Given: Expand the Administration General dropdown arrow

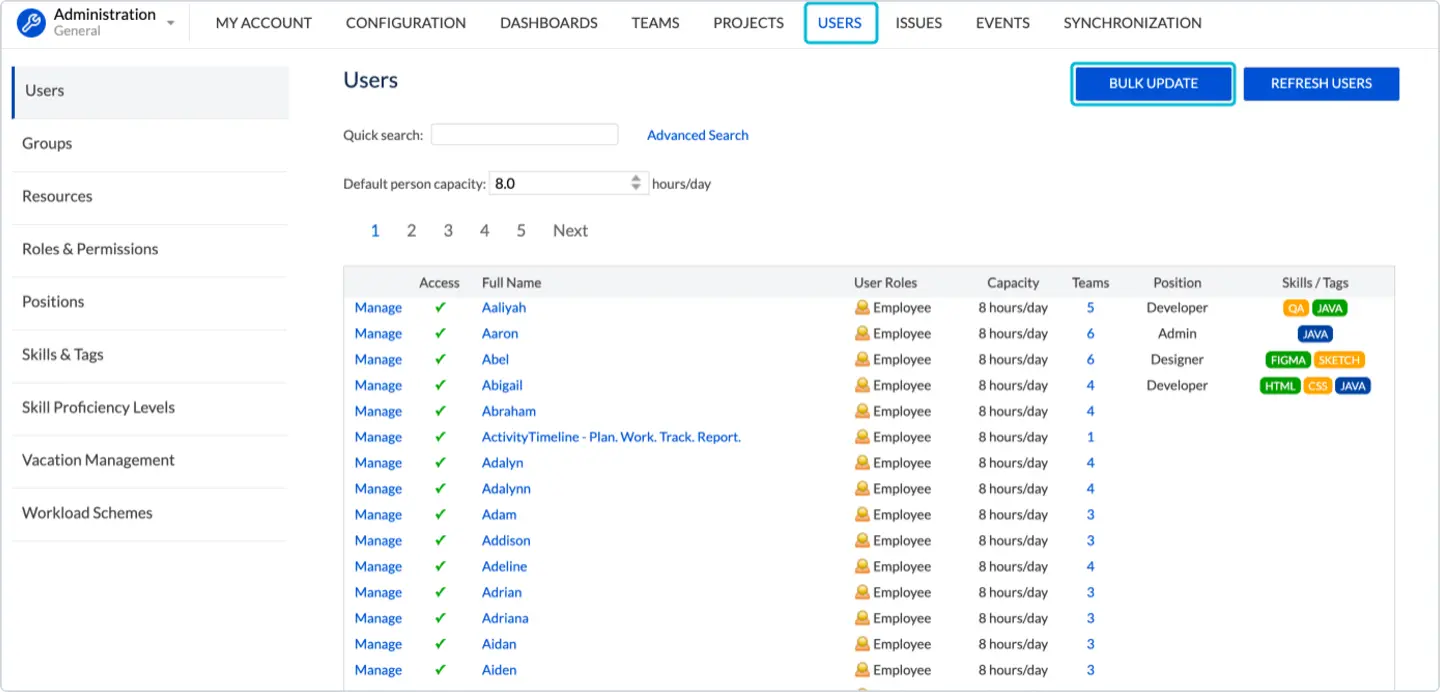Looking at the screenshot, I should [171, 23].
